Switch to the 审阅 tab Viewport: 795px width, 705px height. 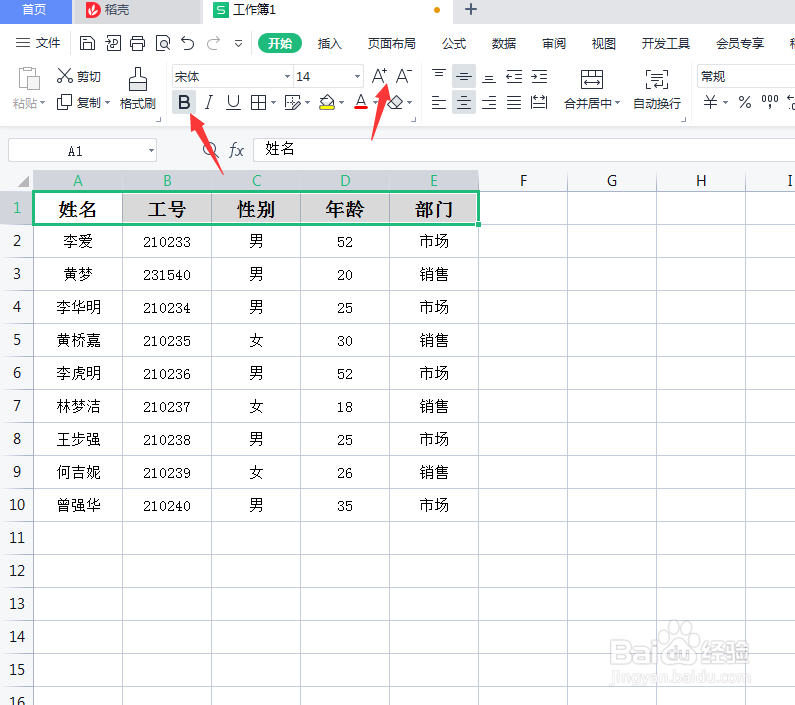554,44
